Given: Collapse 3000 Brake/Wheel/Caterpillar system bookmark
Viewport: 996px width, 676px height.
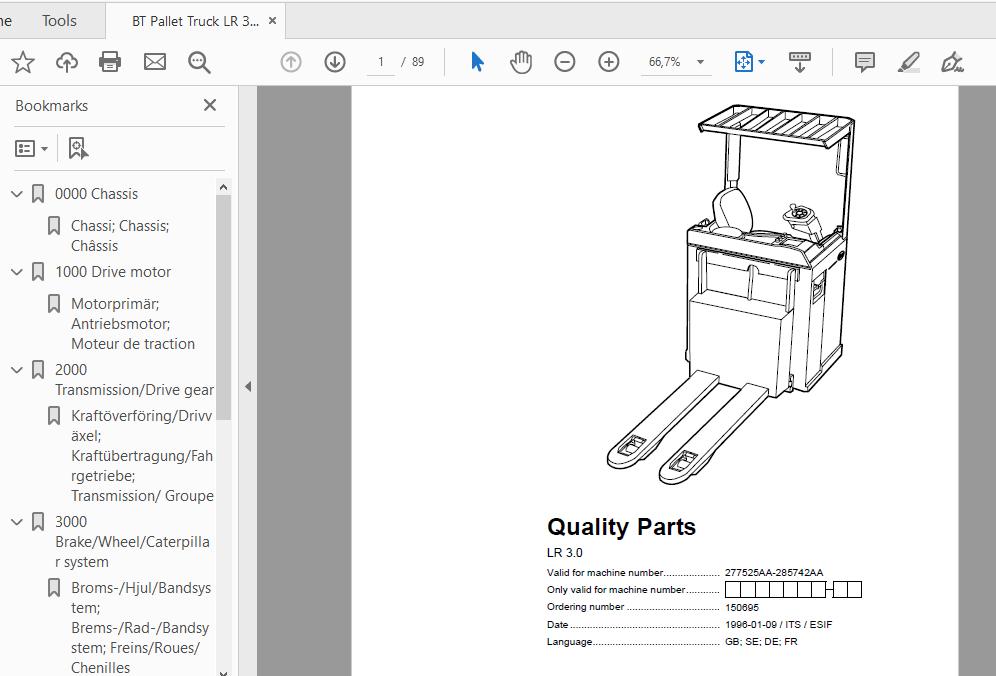Looking at the screenshot, I should click(17, 522).
